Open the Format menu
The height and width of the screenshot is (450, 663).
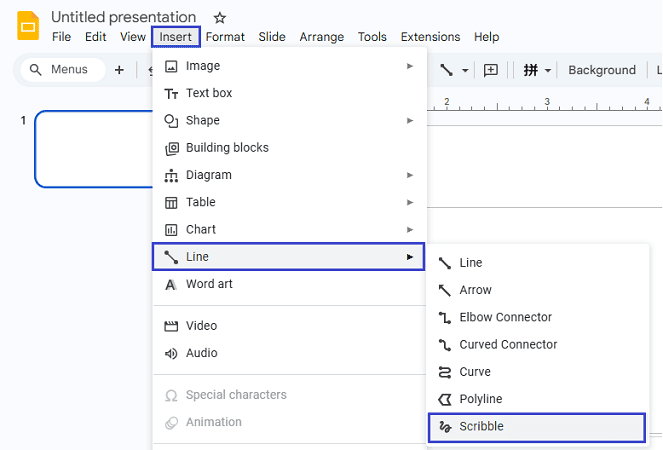pyautogui.click(x=225, y=37)
